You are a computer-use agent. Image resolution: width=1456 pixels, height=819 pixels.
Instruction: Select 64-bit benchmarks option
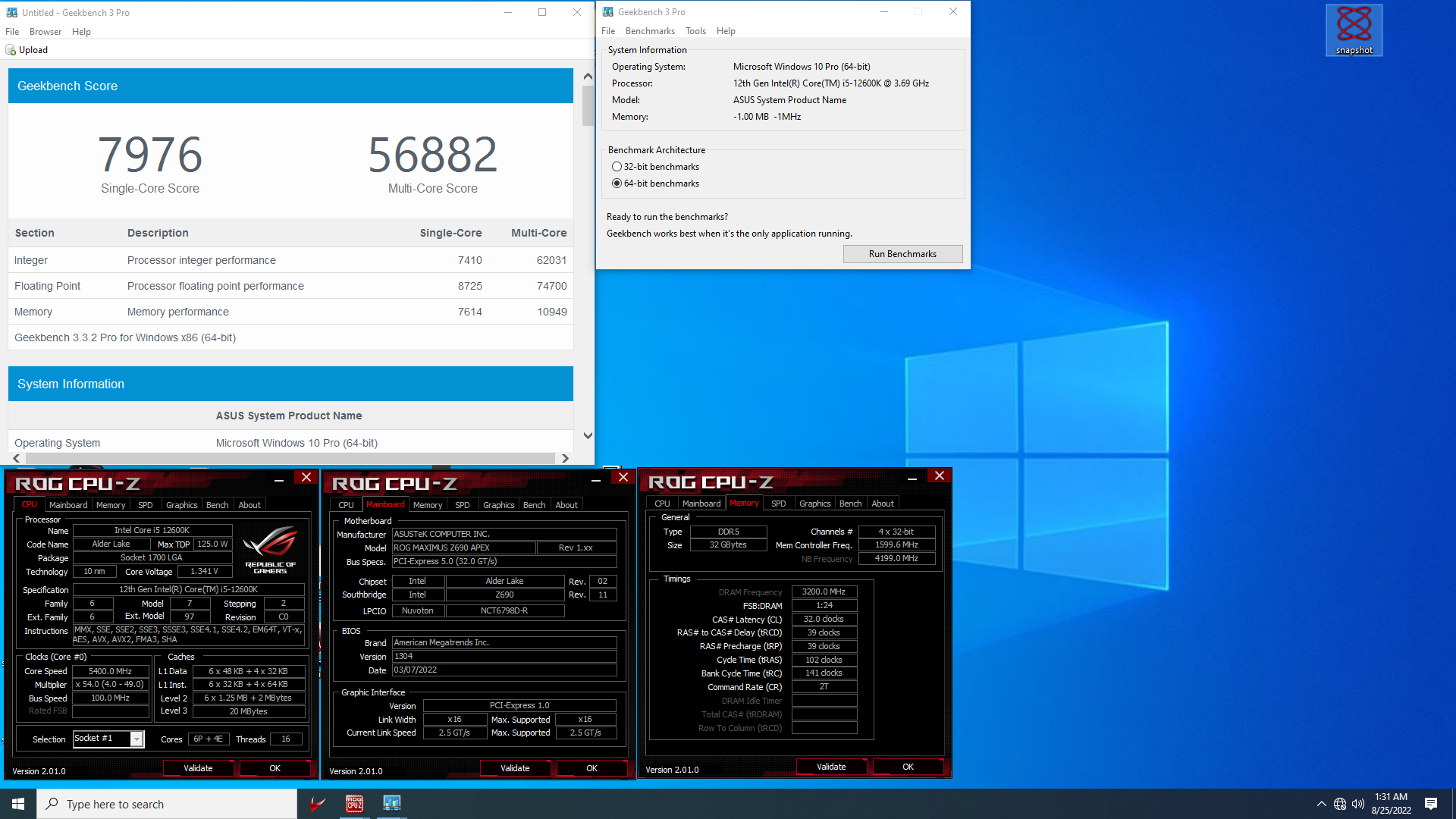pos(655,184)
